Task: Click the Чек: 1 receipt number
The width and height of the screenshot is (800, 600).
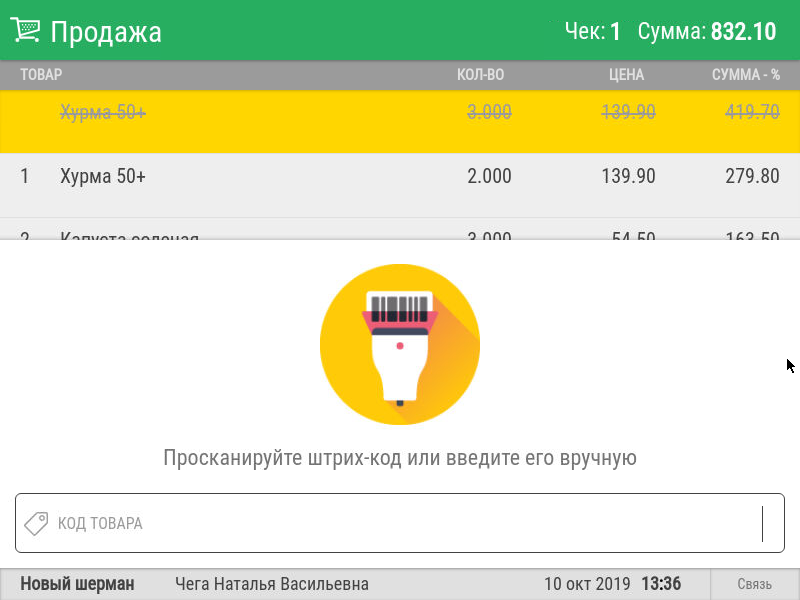Action: 593,31
